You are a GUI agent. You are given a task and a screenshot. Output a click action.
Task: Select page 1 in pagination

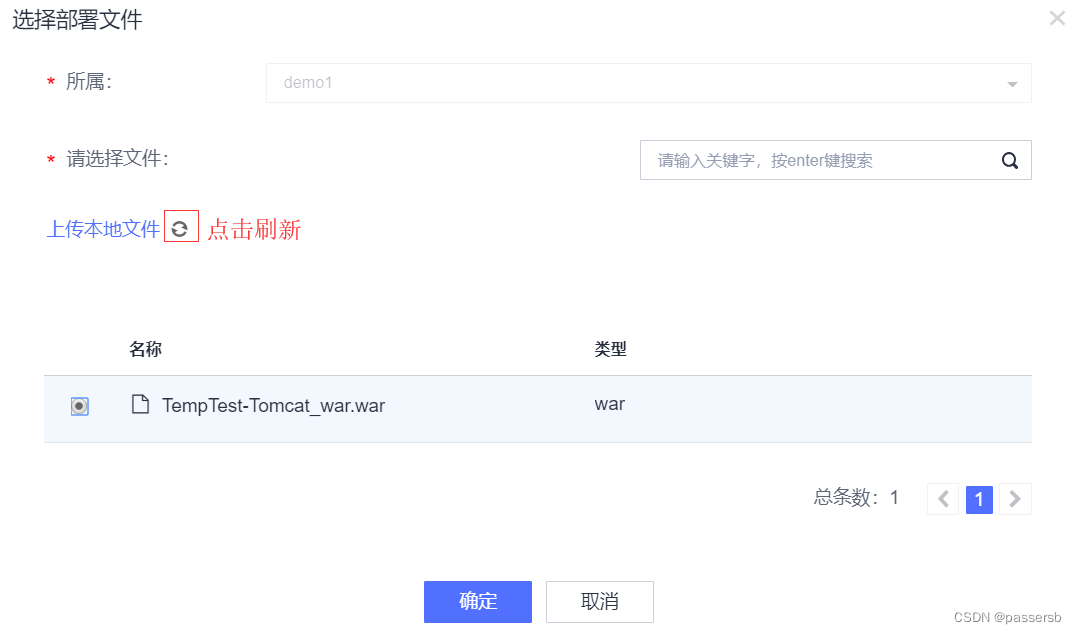979,499
